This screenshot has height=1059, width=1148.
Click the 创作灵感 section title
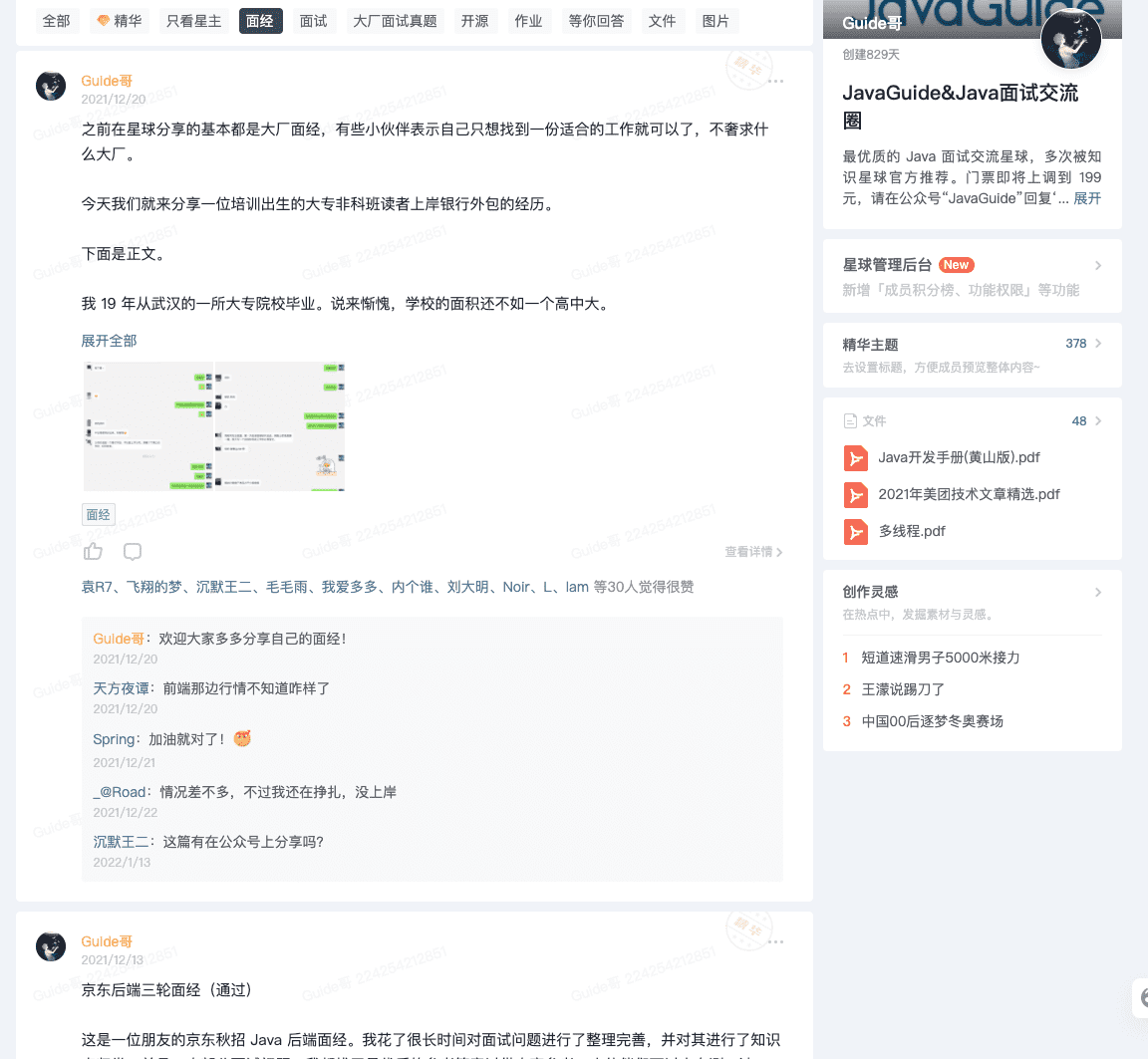(x=870, y=592)
